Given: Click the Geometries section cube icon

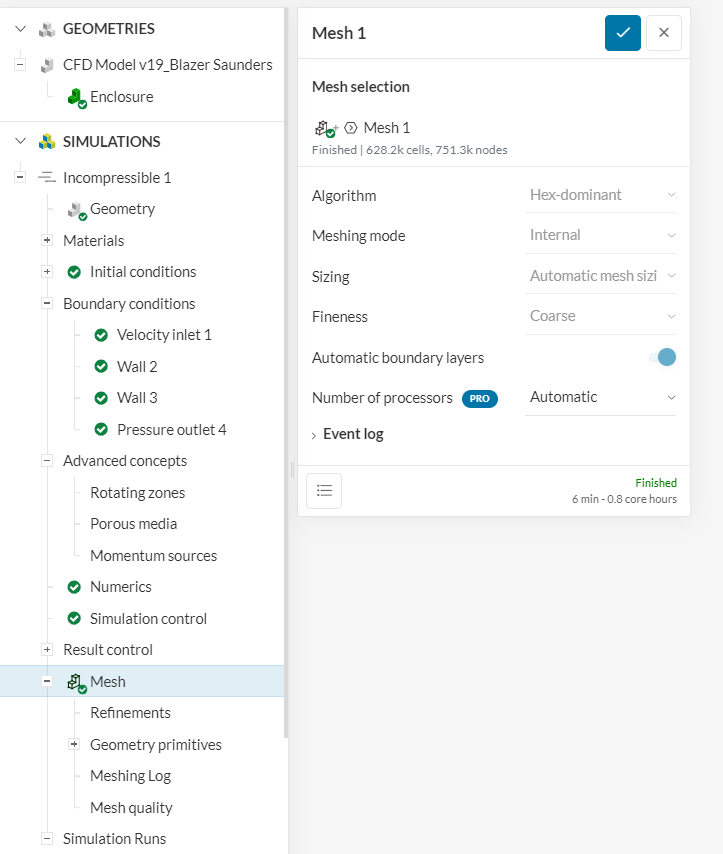Looking at the screenshot, I should pos(46,29).
